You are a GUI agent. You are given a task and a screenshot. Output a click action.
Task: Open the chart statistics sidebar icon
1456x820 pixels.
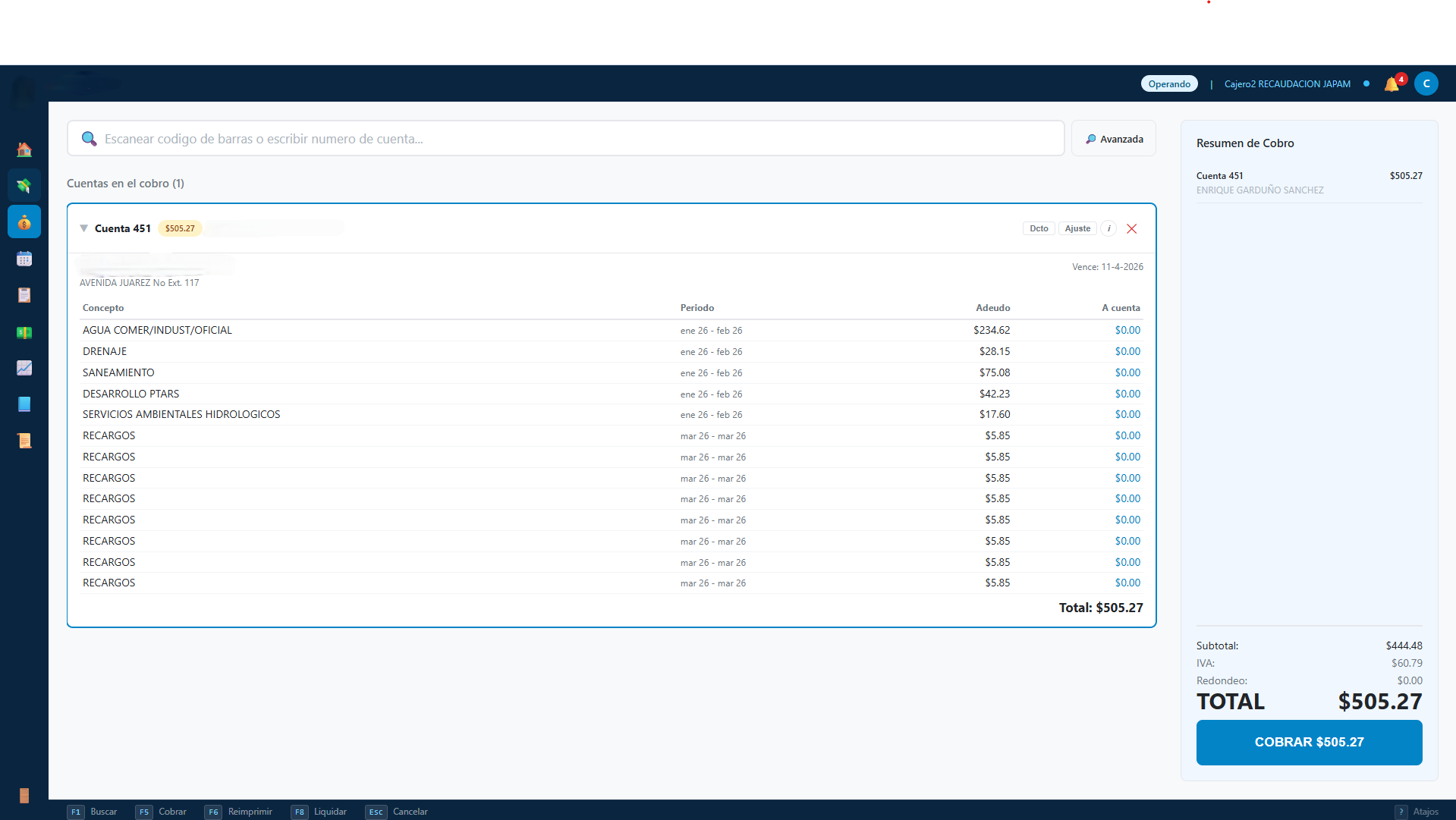pos(24,368)
